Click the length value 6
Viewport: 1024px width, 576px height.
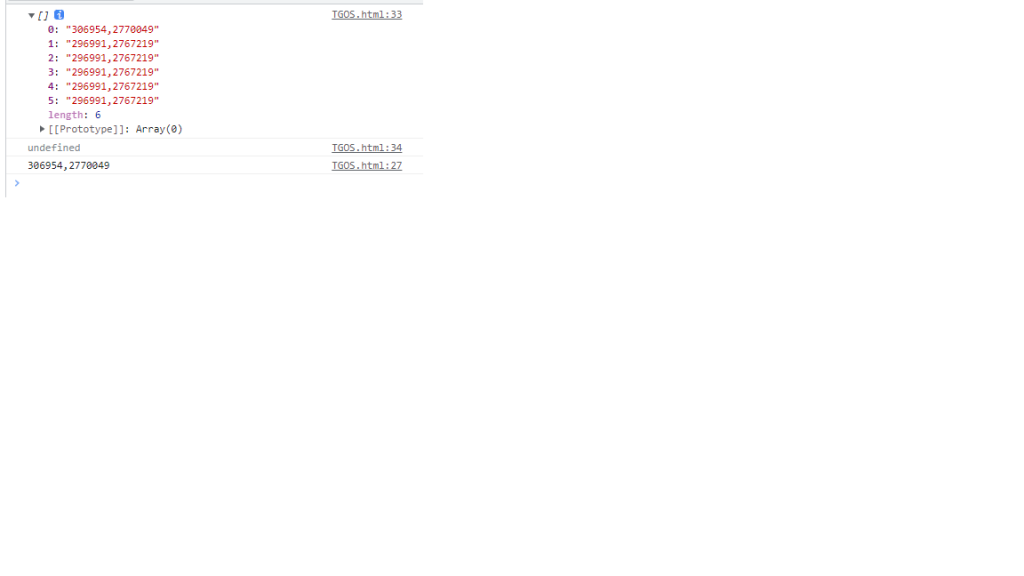tap(98, 115)
